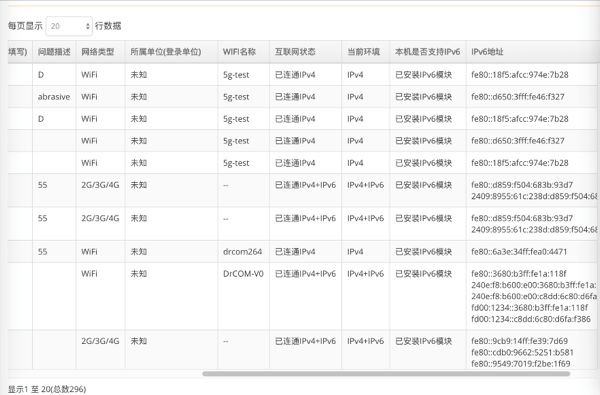Click the 互联网状态 column header
This screenshot has height=395, width=600.
295,52
